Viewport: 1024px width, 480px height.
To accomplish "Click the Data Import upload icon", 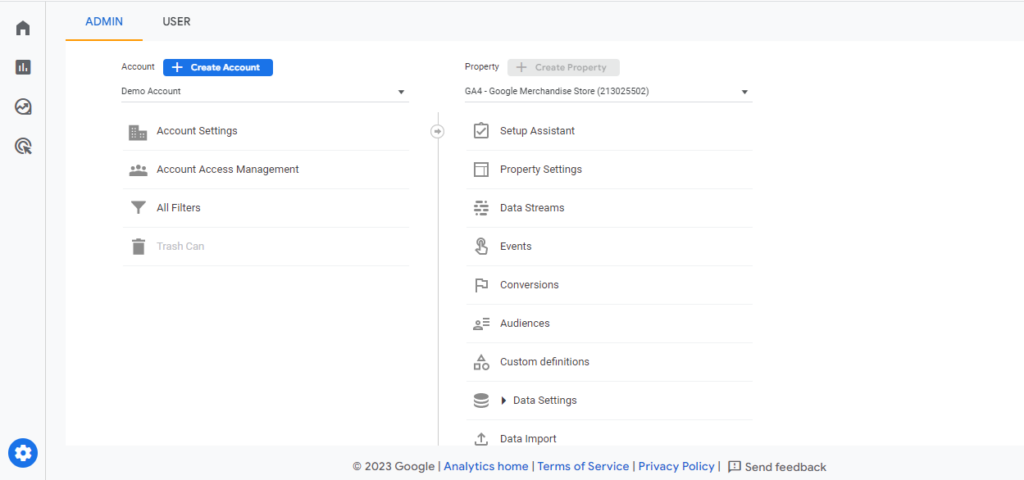I will [x=481, y=440].
